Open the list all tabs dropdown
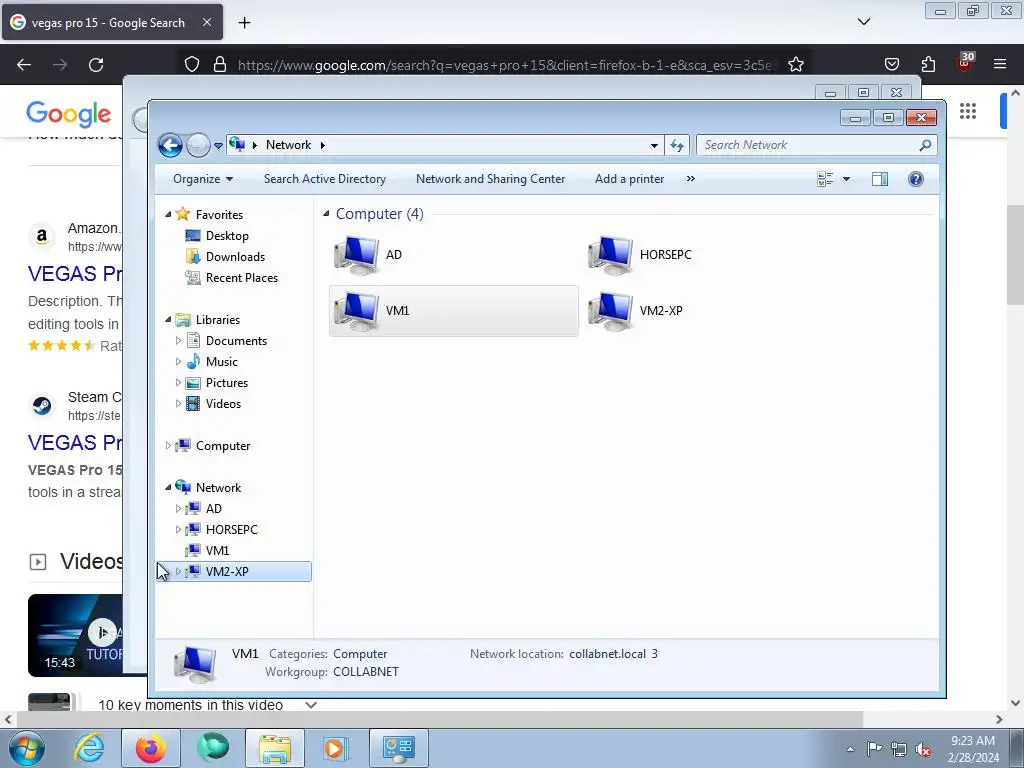The image size is (1024, 768). (864, 22)
